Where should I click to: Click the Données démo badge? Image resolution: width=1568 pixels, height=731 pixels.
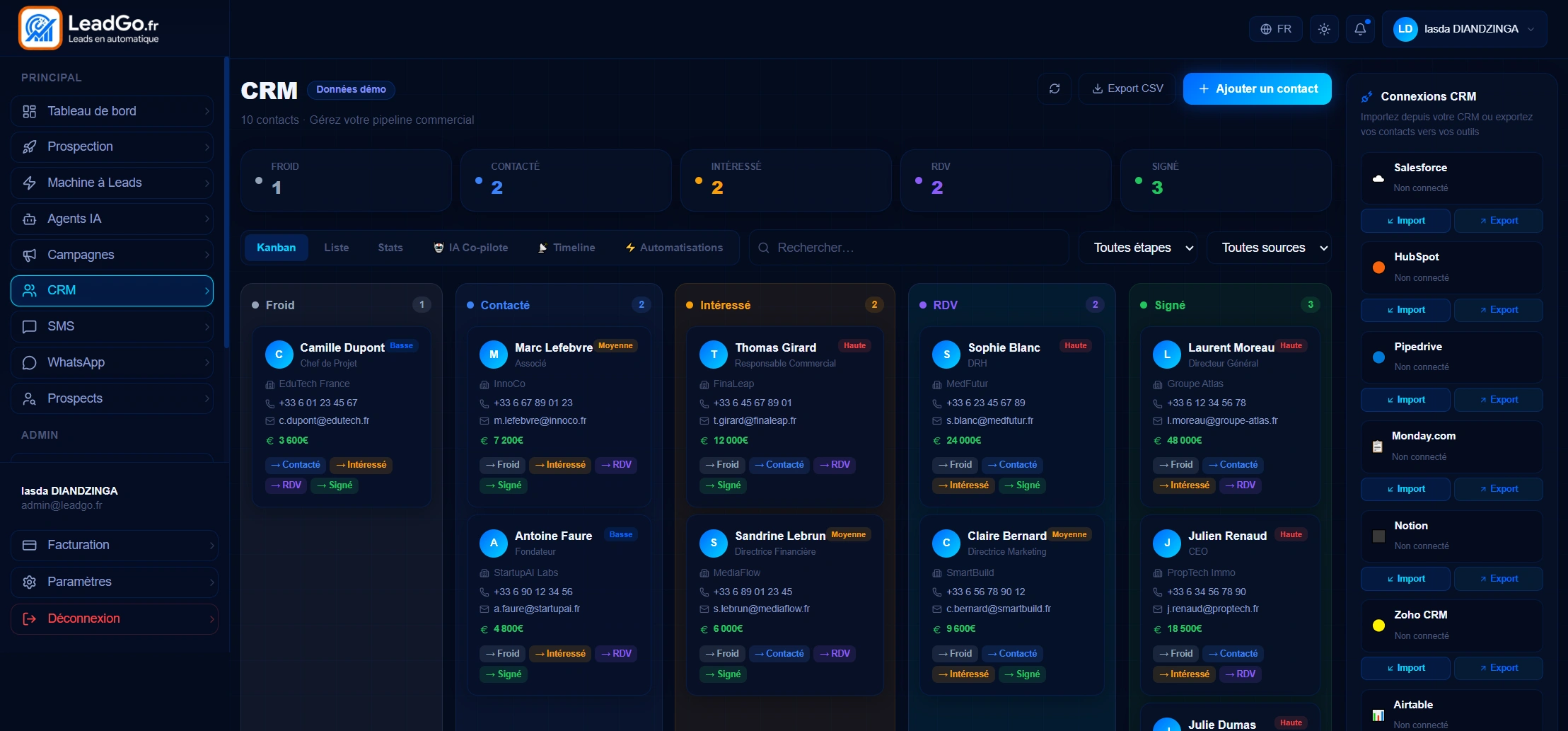(351, 89)
